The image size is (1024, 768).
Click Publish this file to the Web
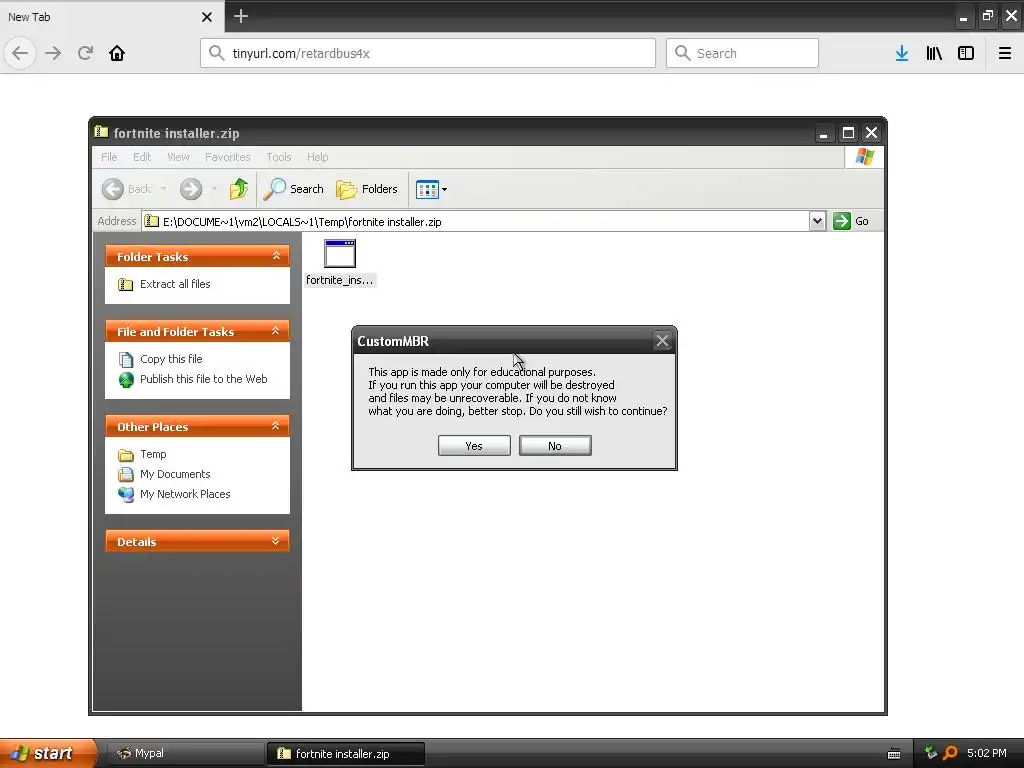point(204,379)
